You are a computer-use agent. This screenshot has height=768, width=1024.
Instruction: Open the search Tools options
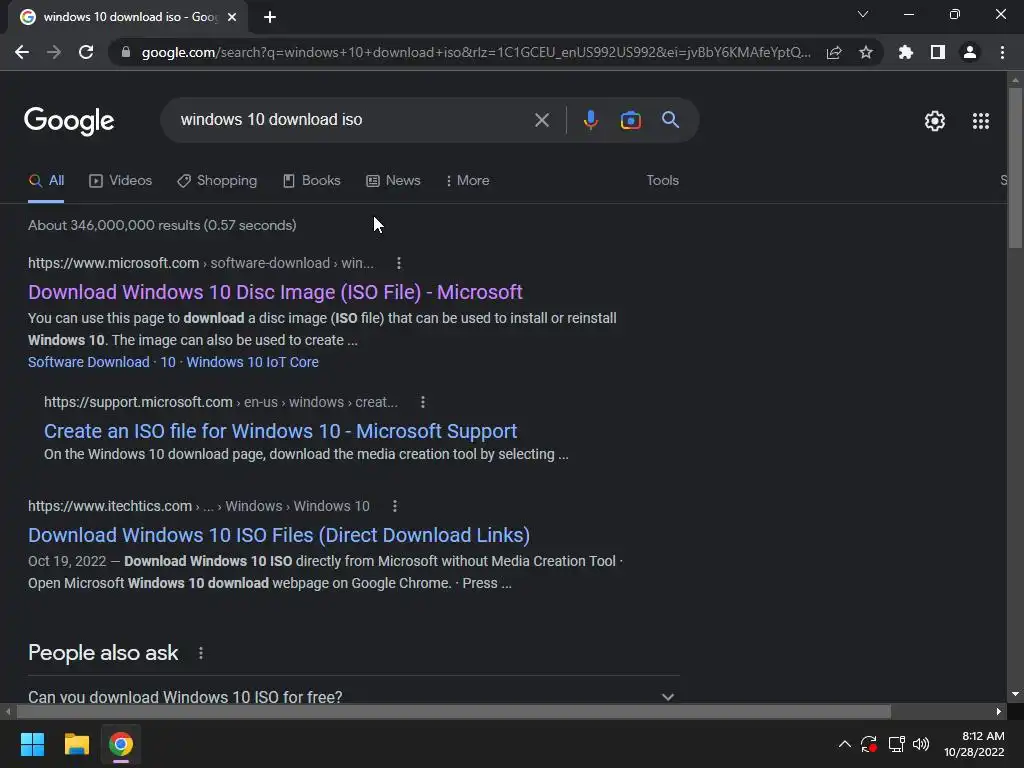tap(662, 181)
